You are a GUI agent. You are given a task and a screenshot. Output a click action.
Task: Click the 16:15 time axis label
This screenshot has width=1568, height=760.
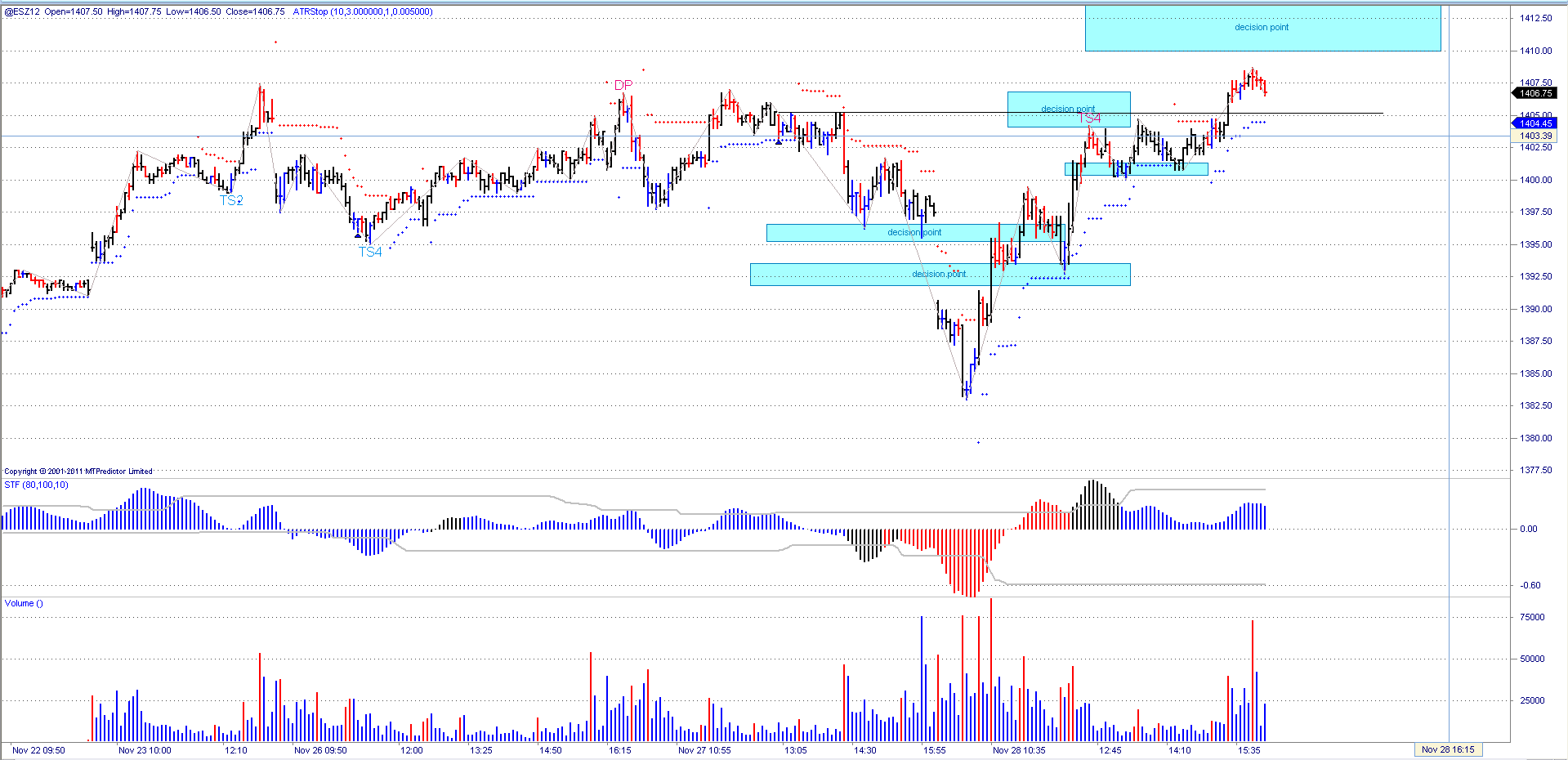coord(620,750)
